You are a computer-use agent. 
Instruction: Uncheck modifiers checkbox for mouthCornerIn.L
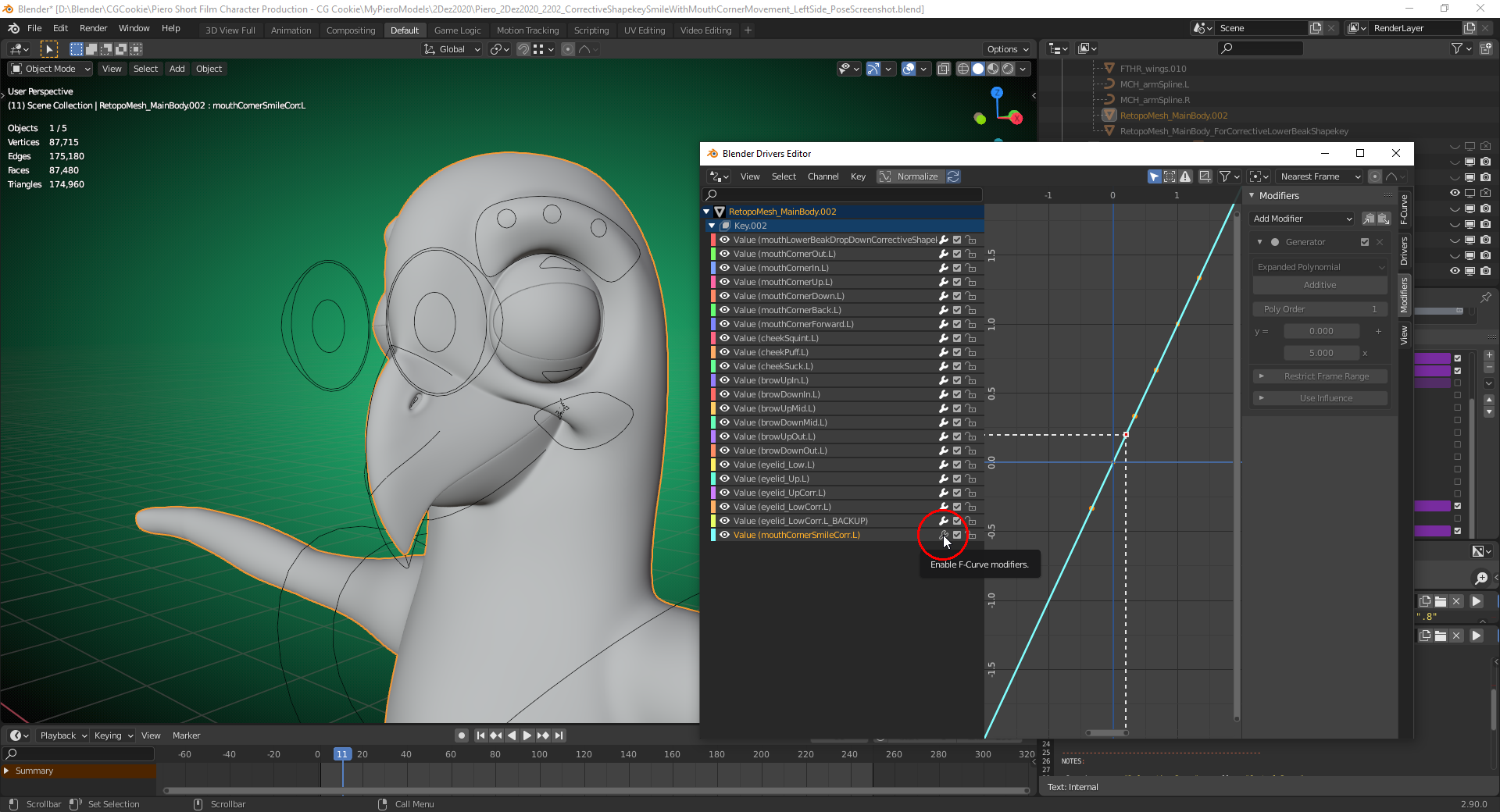point(957,268)
